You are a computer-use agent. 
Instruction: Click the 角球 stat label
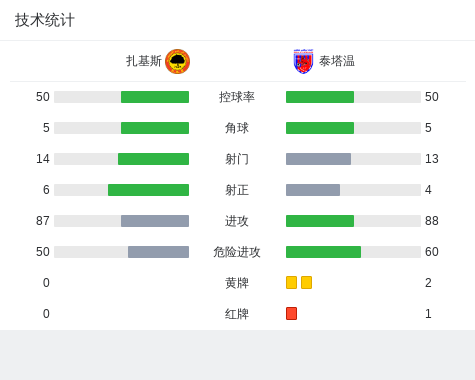point(237,128)
